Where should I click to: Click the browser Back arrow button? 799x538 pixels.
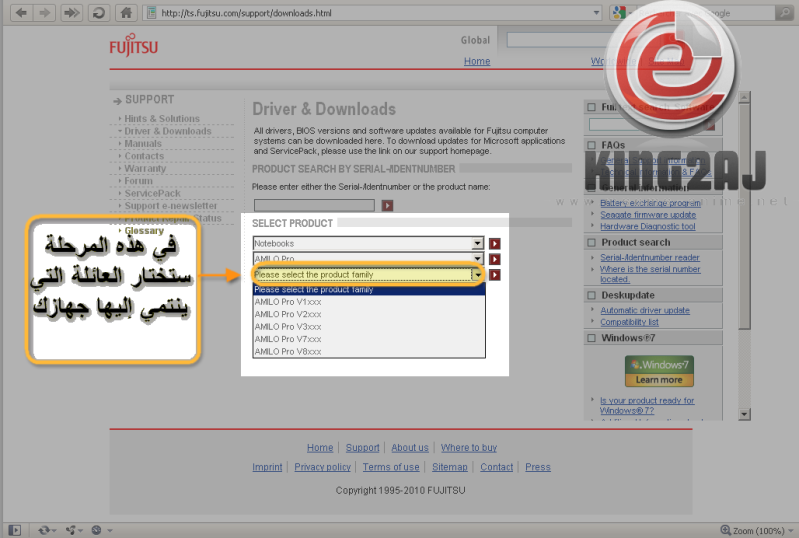pos(18,13)
